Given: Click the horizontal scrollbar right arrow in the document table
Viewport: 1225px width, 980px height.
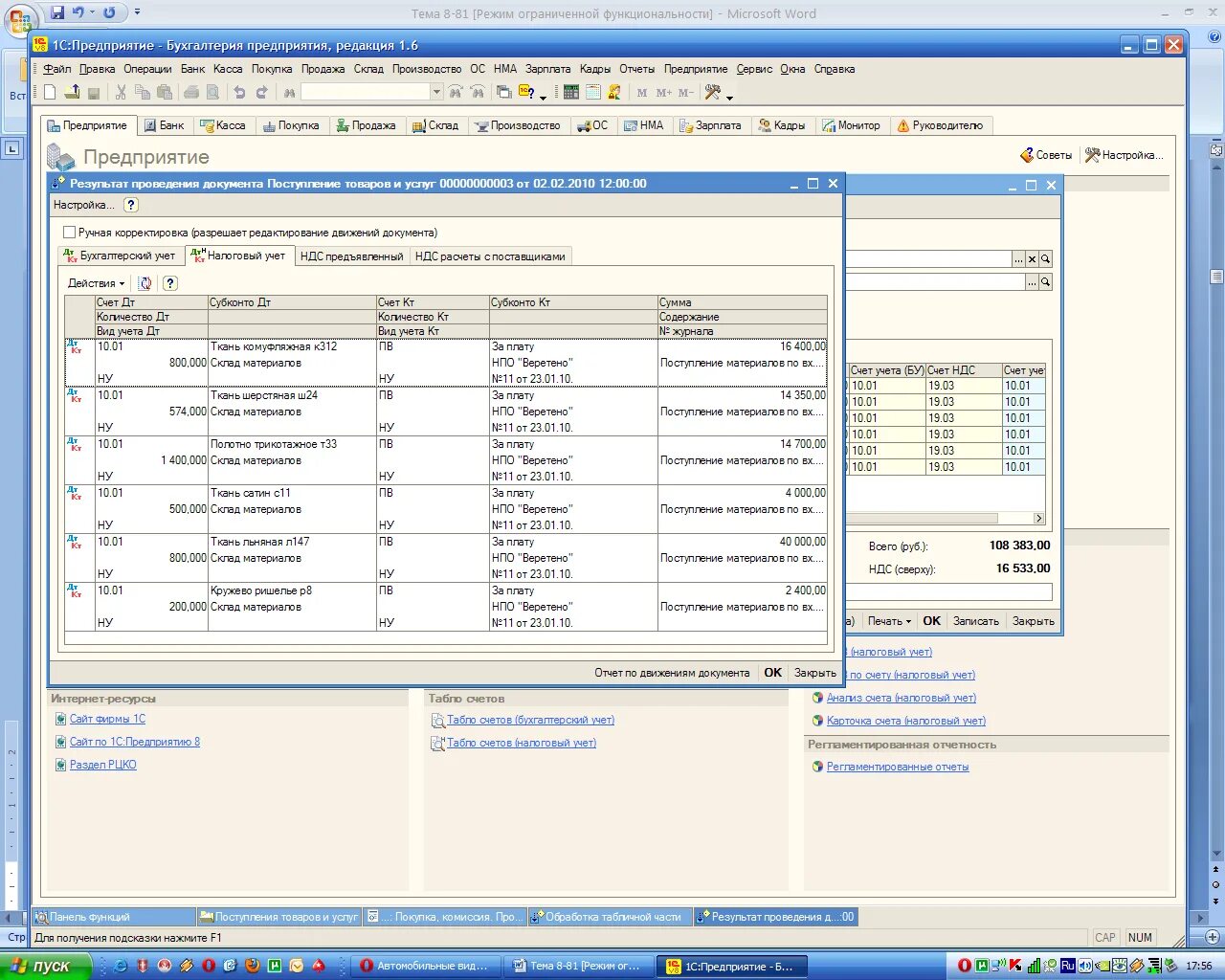Looking at the screenshot, I should tap(1038, 518).
